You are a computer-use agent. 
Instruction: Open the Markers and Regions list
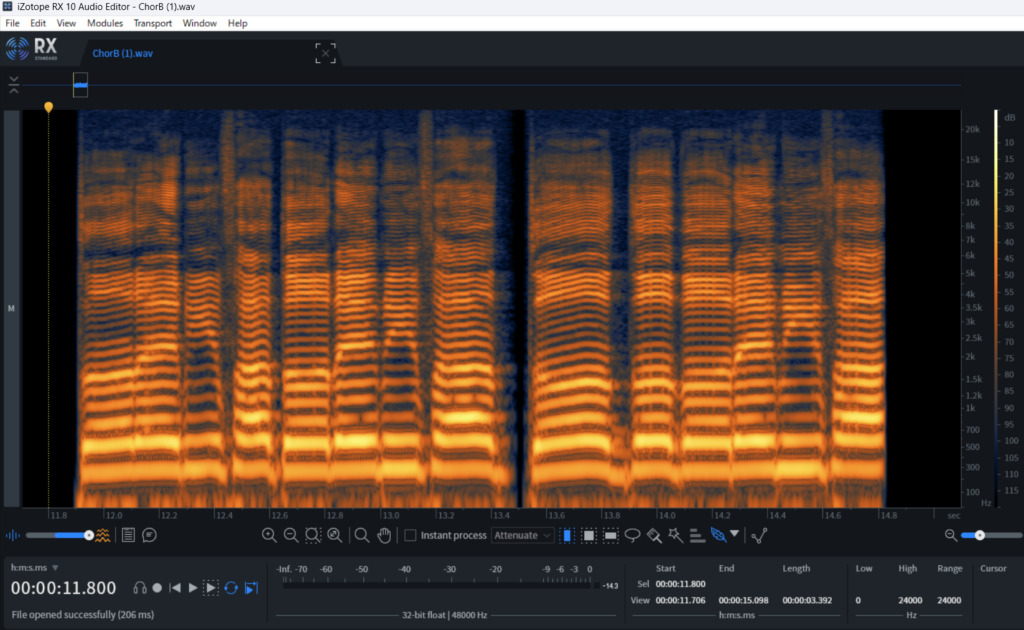128,535
